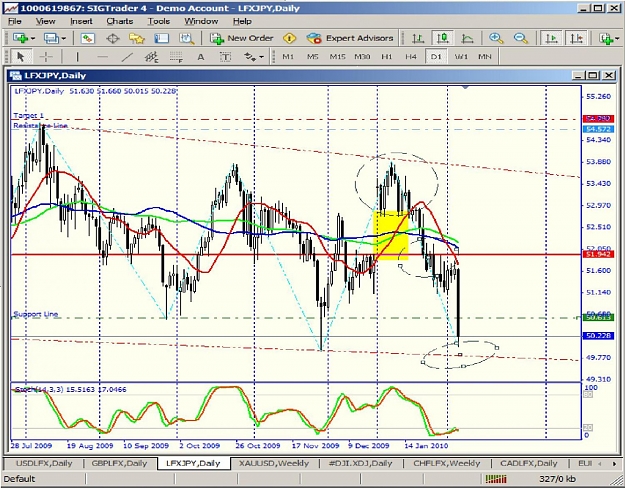Switch timeframe to M5
The image size is (625, 489).
(312, 57)
